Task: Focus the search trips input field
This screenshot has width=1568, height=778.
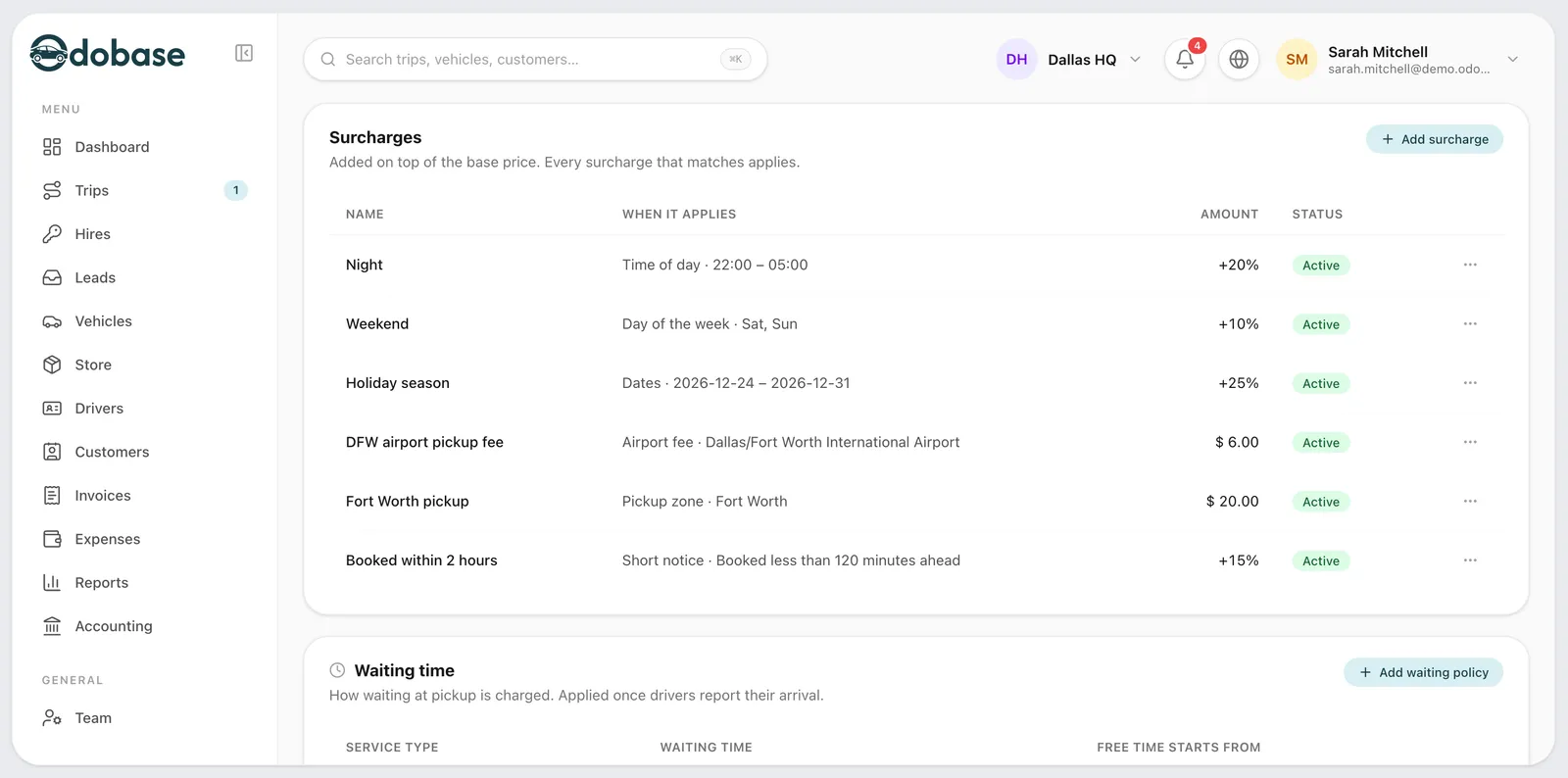Action: (535, 59)
